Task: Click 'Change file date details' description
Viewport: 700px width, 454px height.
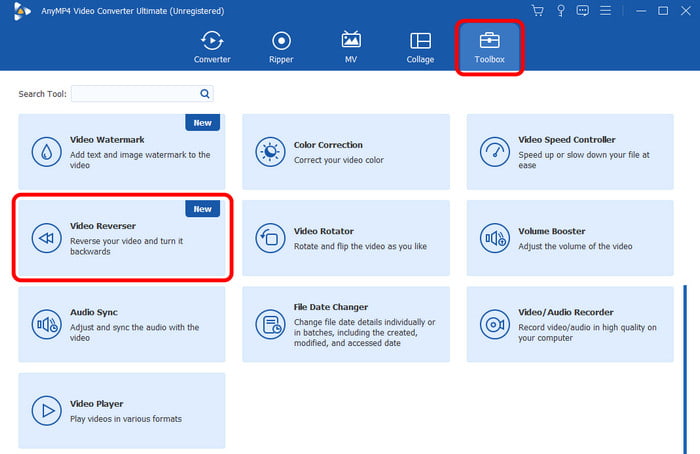Action: (364, 333)
